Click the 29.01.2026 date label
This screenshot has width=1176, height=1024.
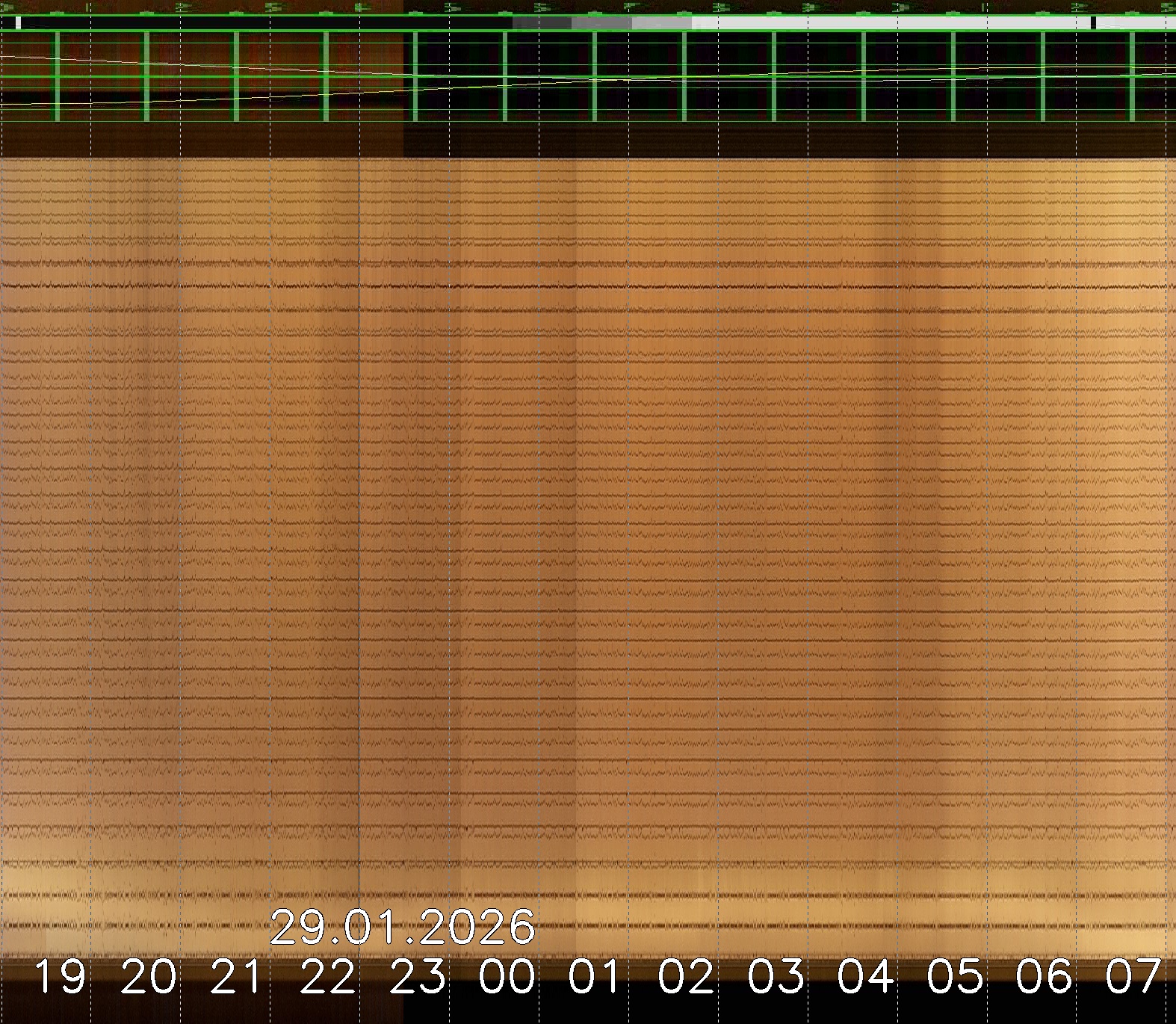402,928
